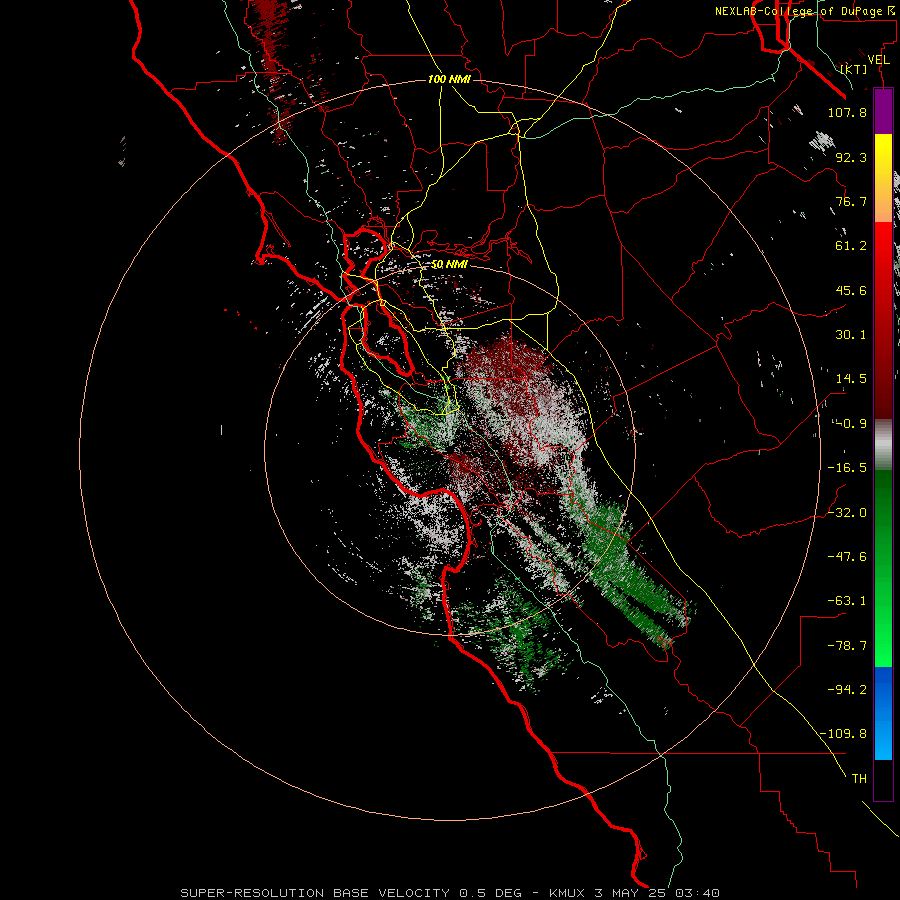Select the -109.8 legend value
The width and height of the screenshot is (900, 900).
[x=843, y=734]
